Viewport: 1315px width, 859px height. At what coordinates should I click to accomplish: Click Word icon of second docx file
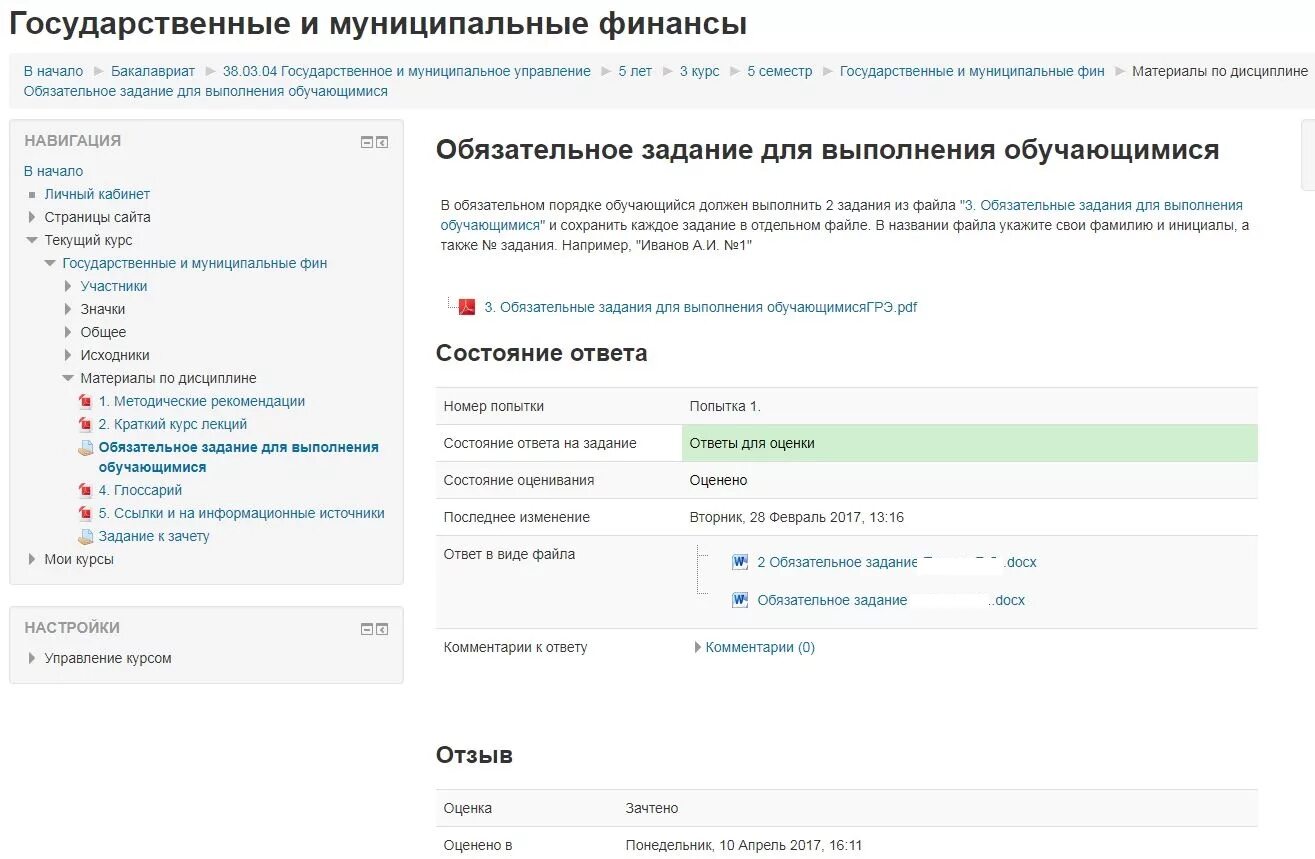740,600
